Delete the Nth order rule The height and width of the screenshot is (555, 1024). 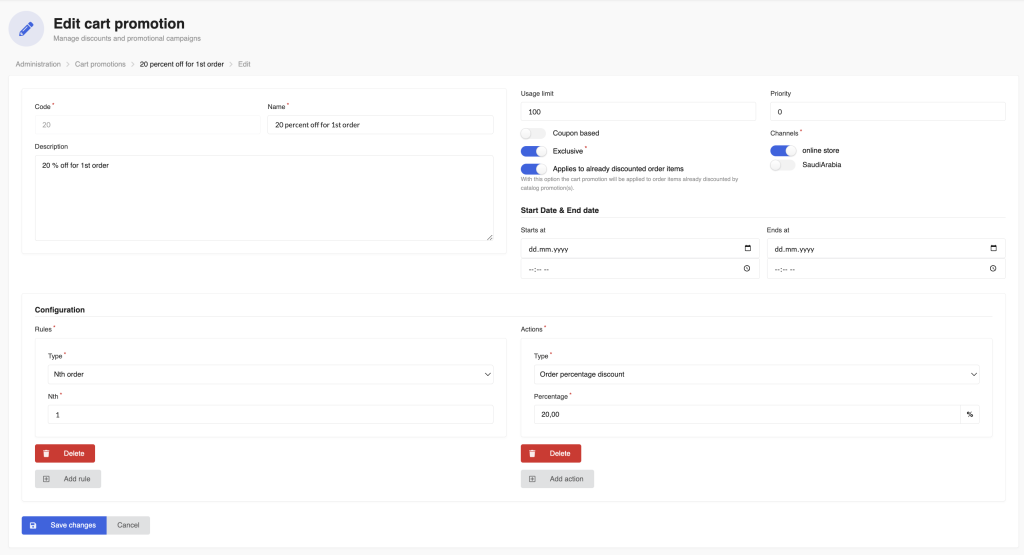click(x=65, y=453)
